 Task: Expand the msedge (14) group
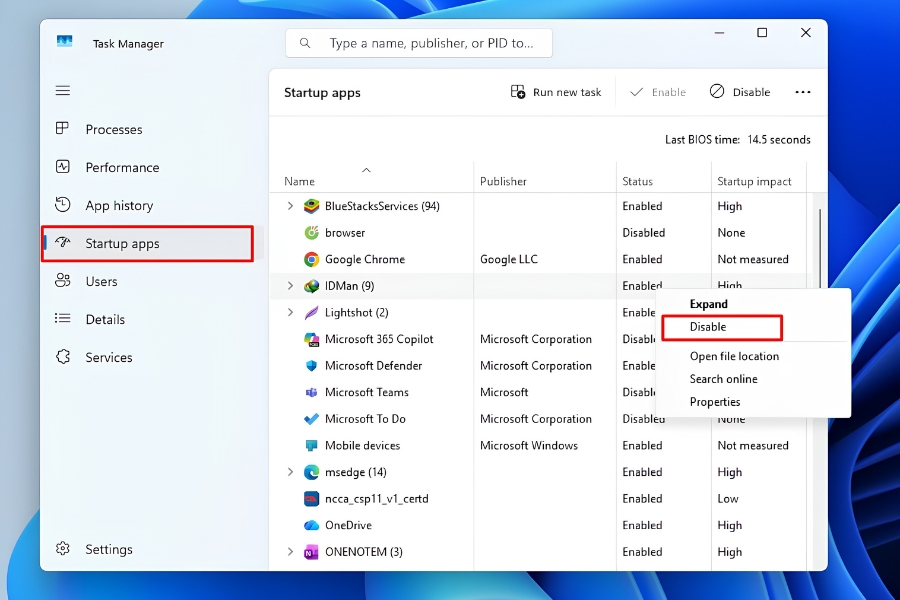point(290,472)
